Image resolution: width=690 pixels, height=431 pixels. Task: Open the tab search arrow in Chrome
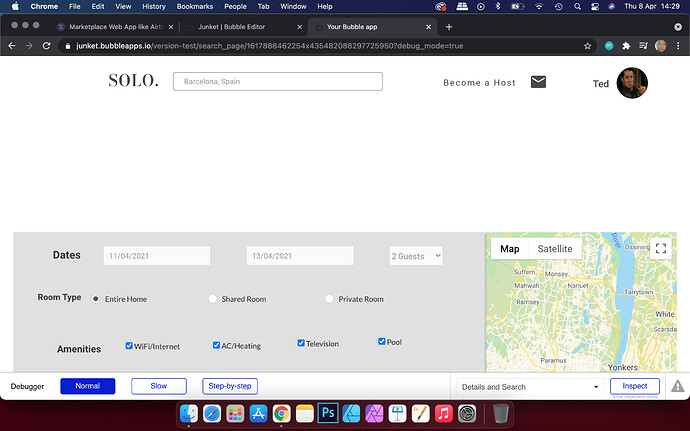point(678,27)
